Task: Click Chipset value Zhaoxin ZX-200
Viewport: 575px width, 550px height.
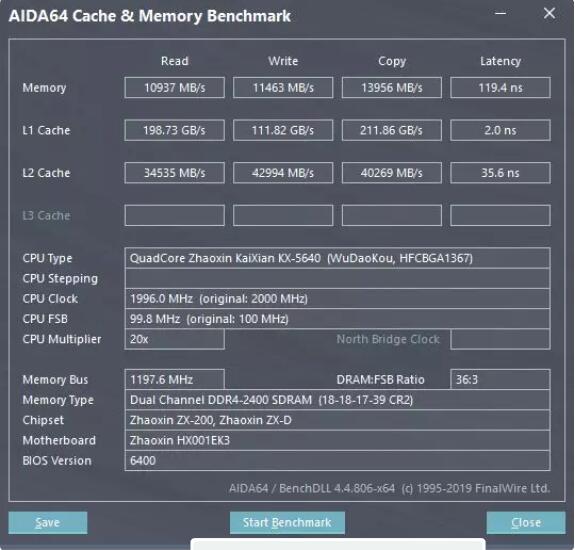Action: [x=337, y=420]
